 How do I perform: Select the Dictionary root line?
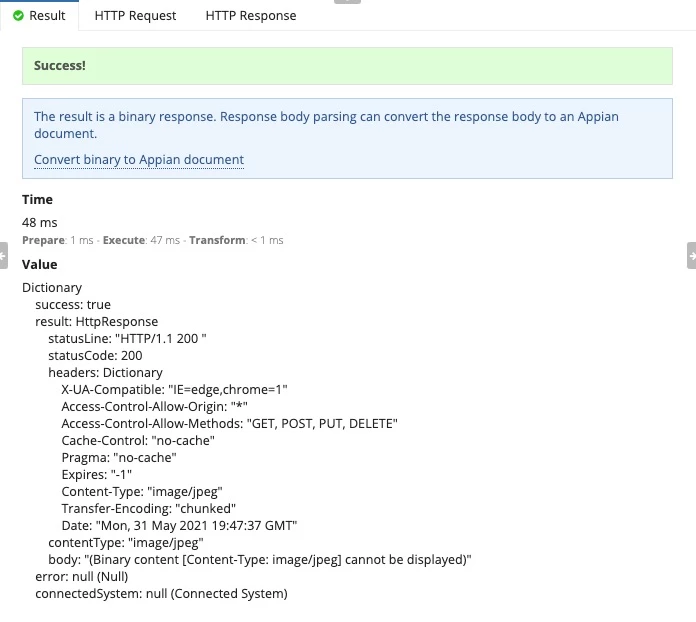pyautogui.click(x=52, y=288)
